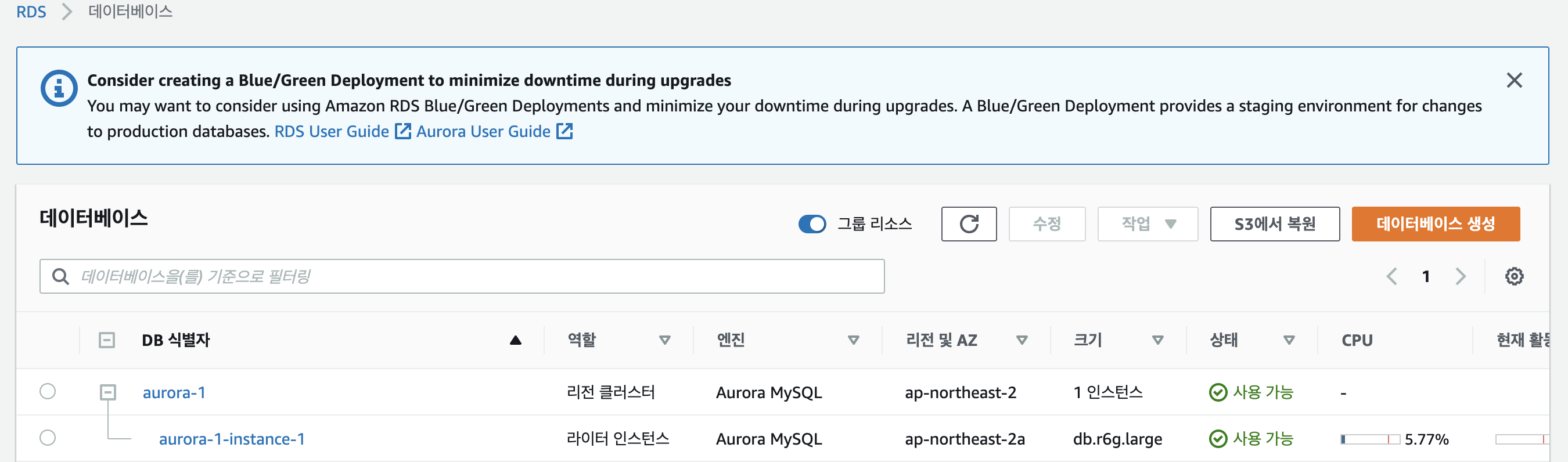Open the 크기 column filter arrow
1568x462 pixels.
point(1158,340)
